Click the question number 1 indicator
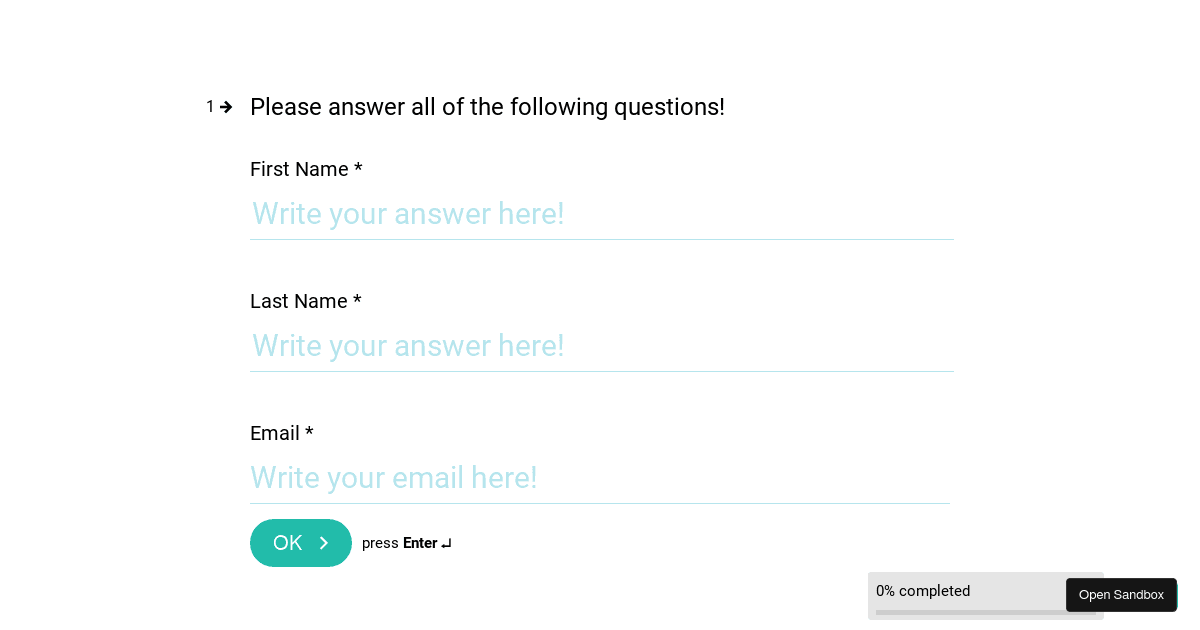Image resolution: width=1200 pixels, height=630 pixels. coord(210,106)
